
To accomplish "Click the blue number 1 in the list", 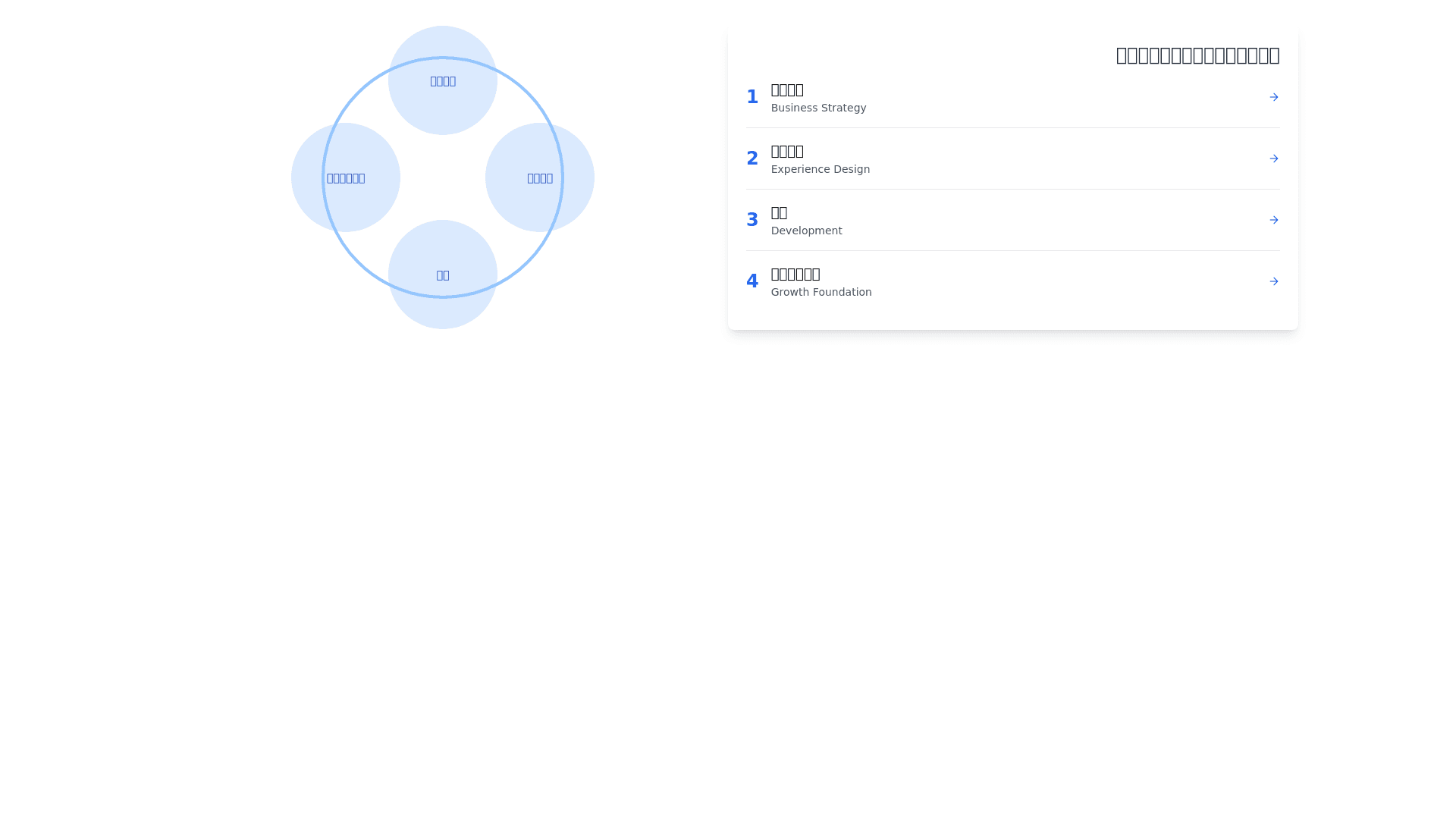I will pos(752,97).
